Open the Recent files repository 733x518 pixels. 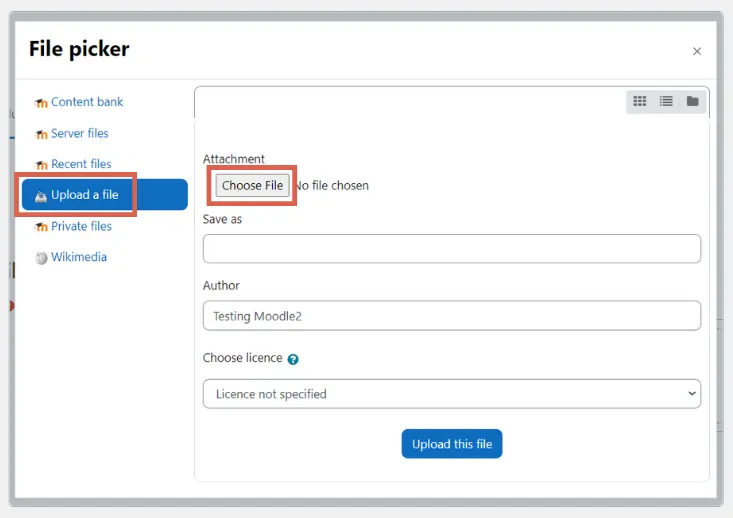pos(81,164)
